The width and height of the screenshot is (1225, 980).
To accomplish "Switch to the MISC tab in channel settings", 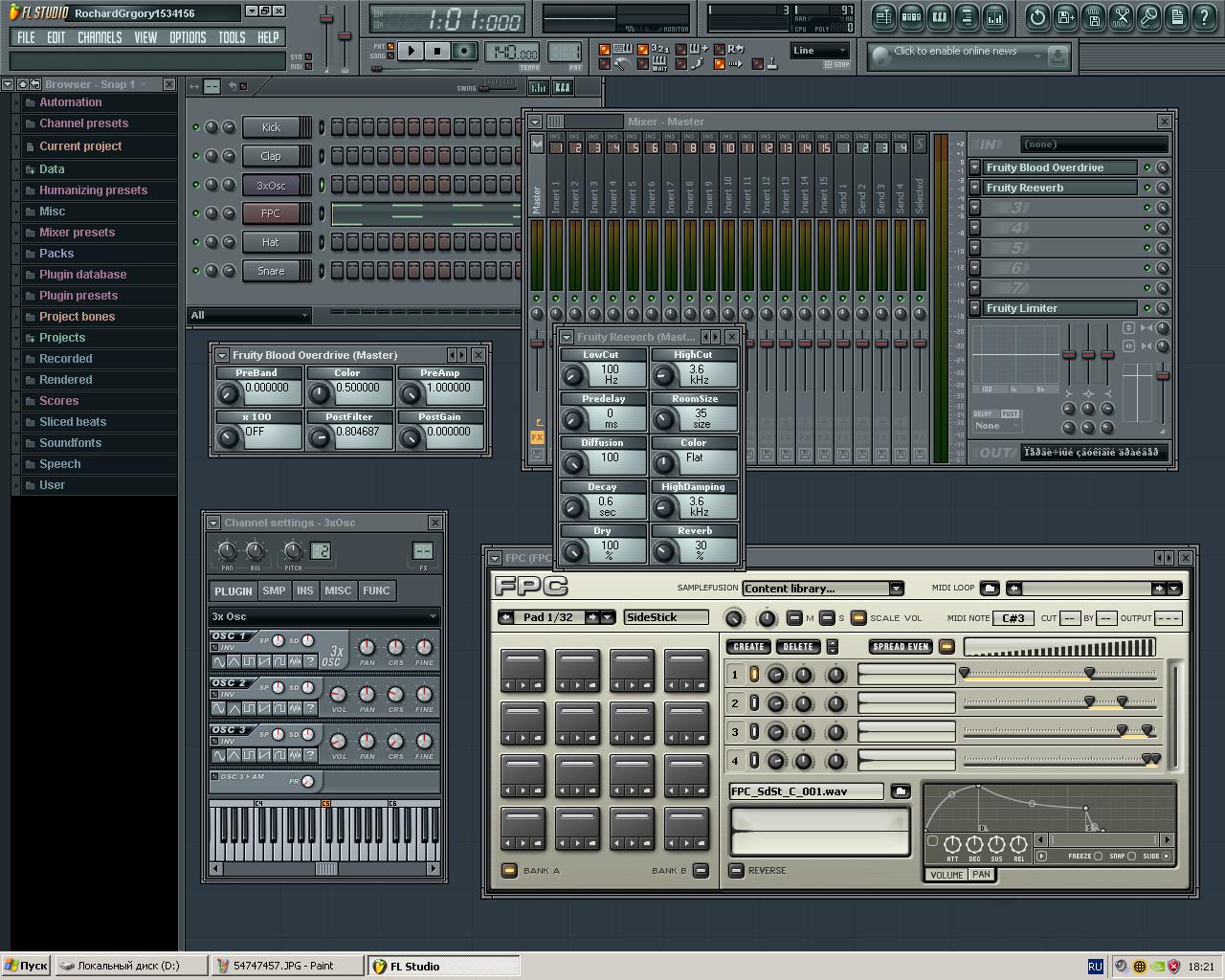I will [x=337, y=590].
